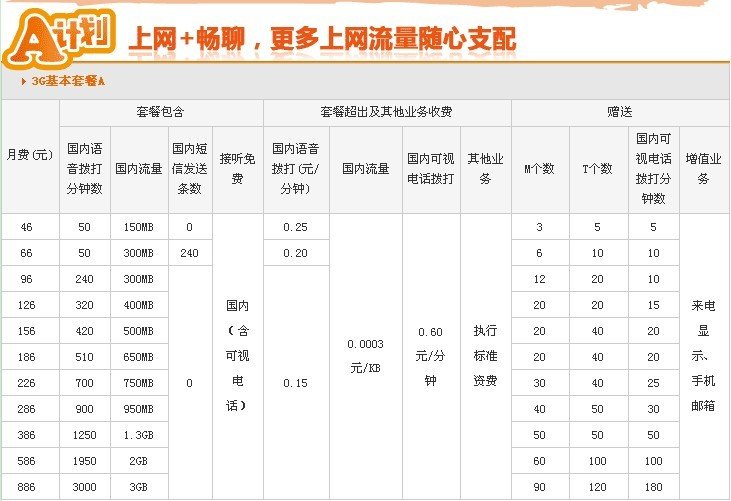Click the 900 voice minutes cell

coord(85,409)
